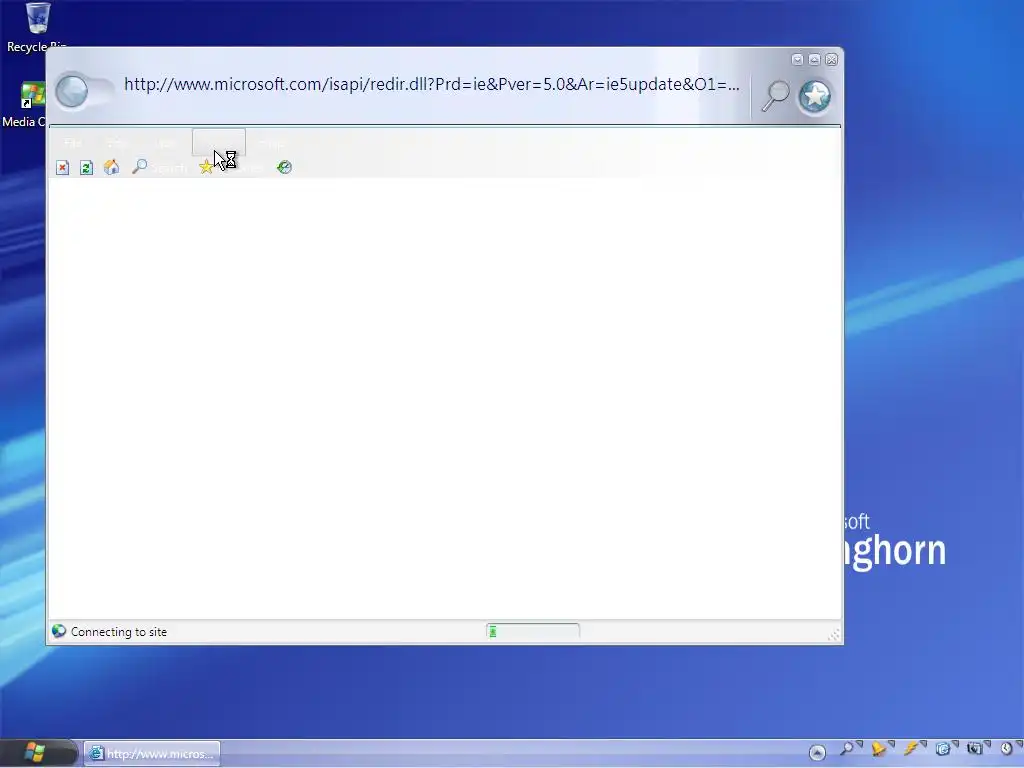The image size is (1024, 768).
Task: Open the dropdown arrow beside tray magnifier
Action: 859,744
